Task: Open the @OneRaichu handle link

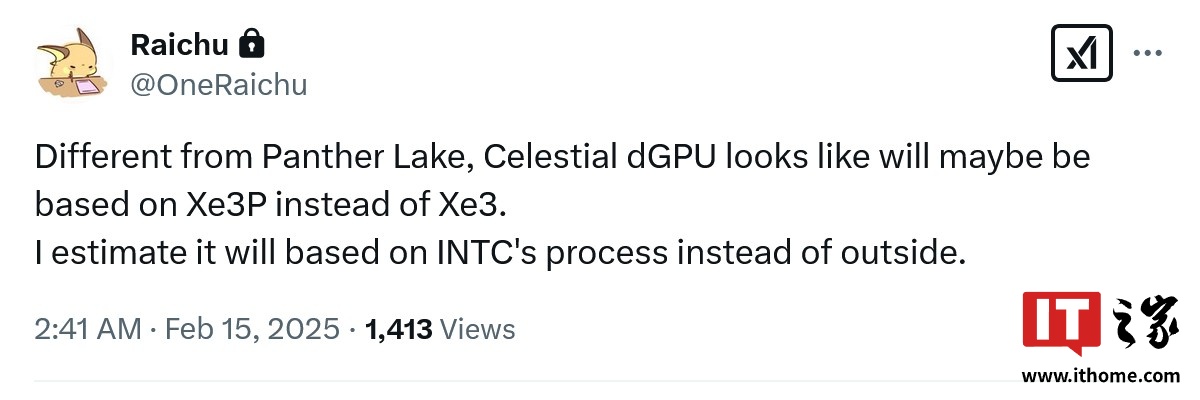Action: [218, 85]
